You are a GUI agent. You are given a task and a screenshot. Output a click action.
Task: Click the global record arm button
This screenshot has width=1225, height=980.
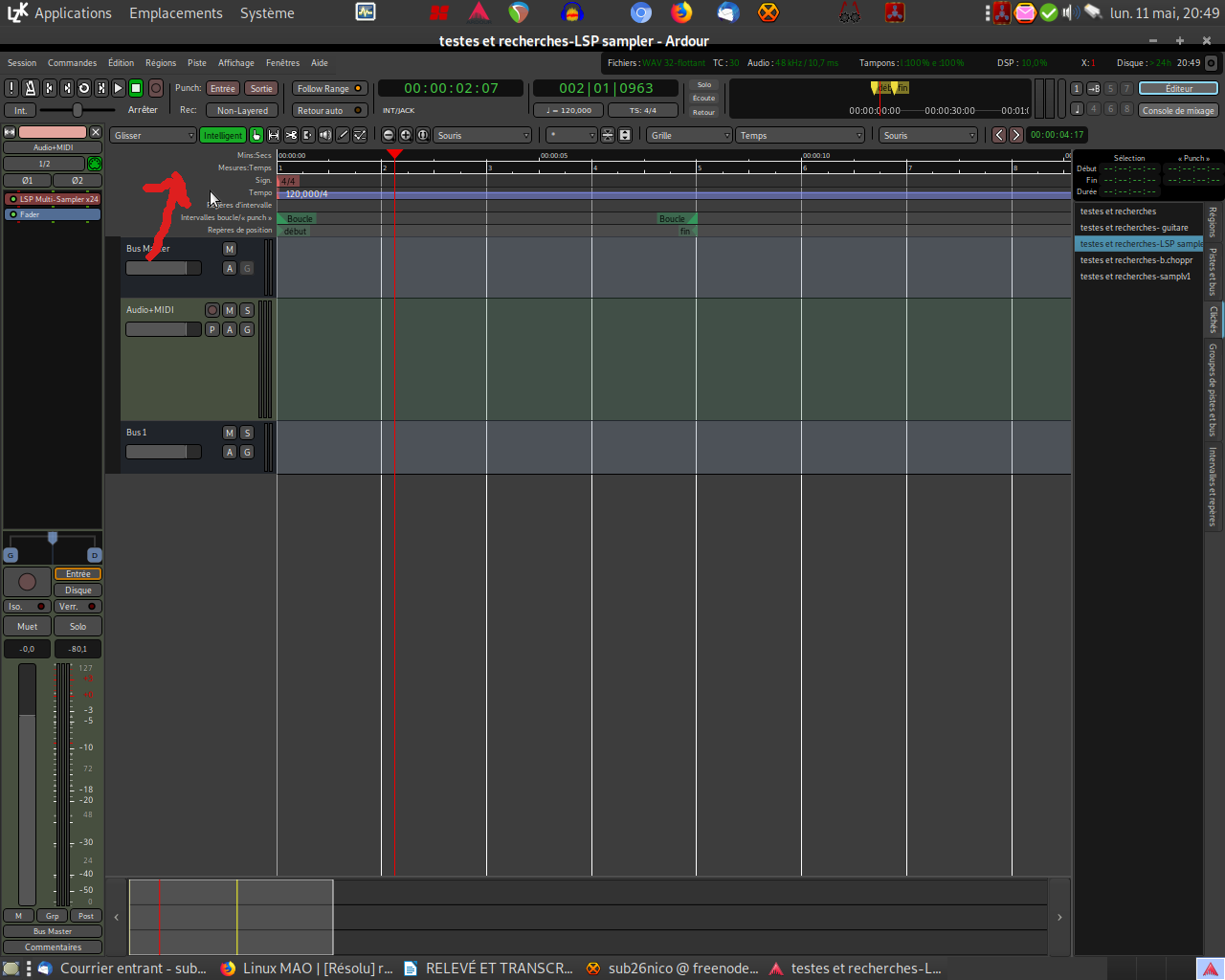(x=155, y=88)
